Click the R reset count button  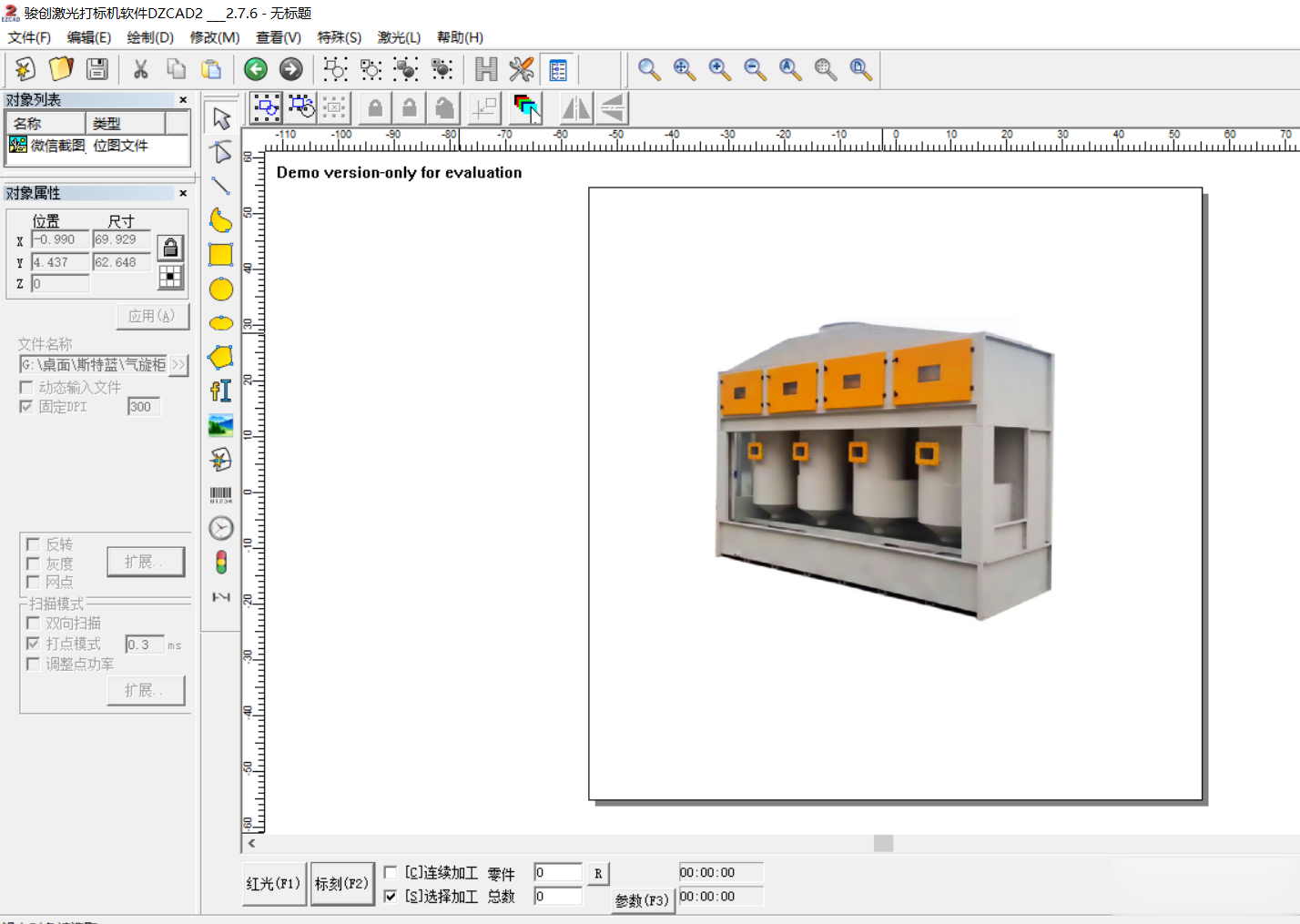598,874
